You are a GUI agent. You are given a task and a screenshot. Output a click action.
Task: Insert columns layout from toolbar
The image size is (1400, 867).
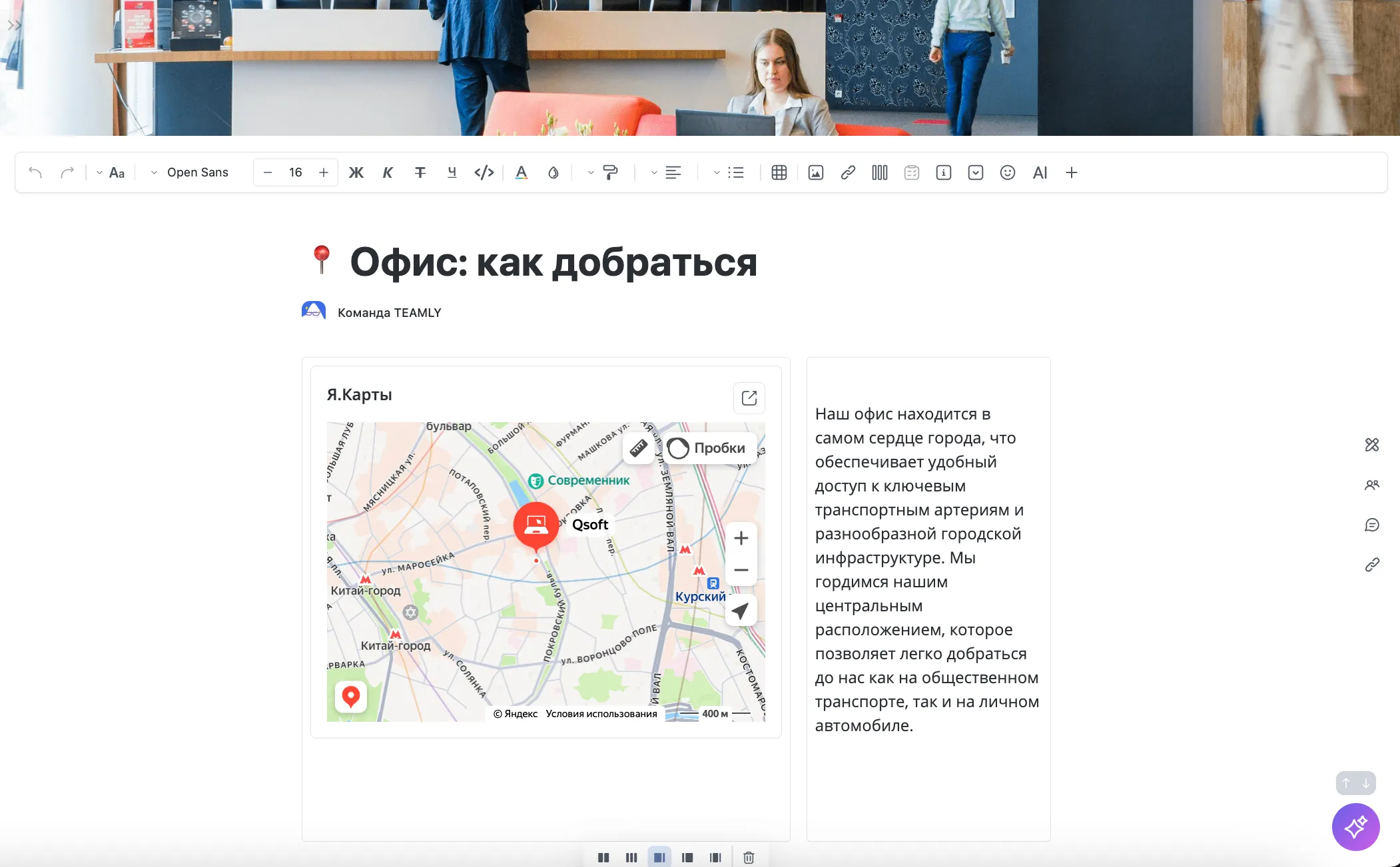(879, 173)
